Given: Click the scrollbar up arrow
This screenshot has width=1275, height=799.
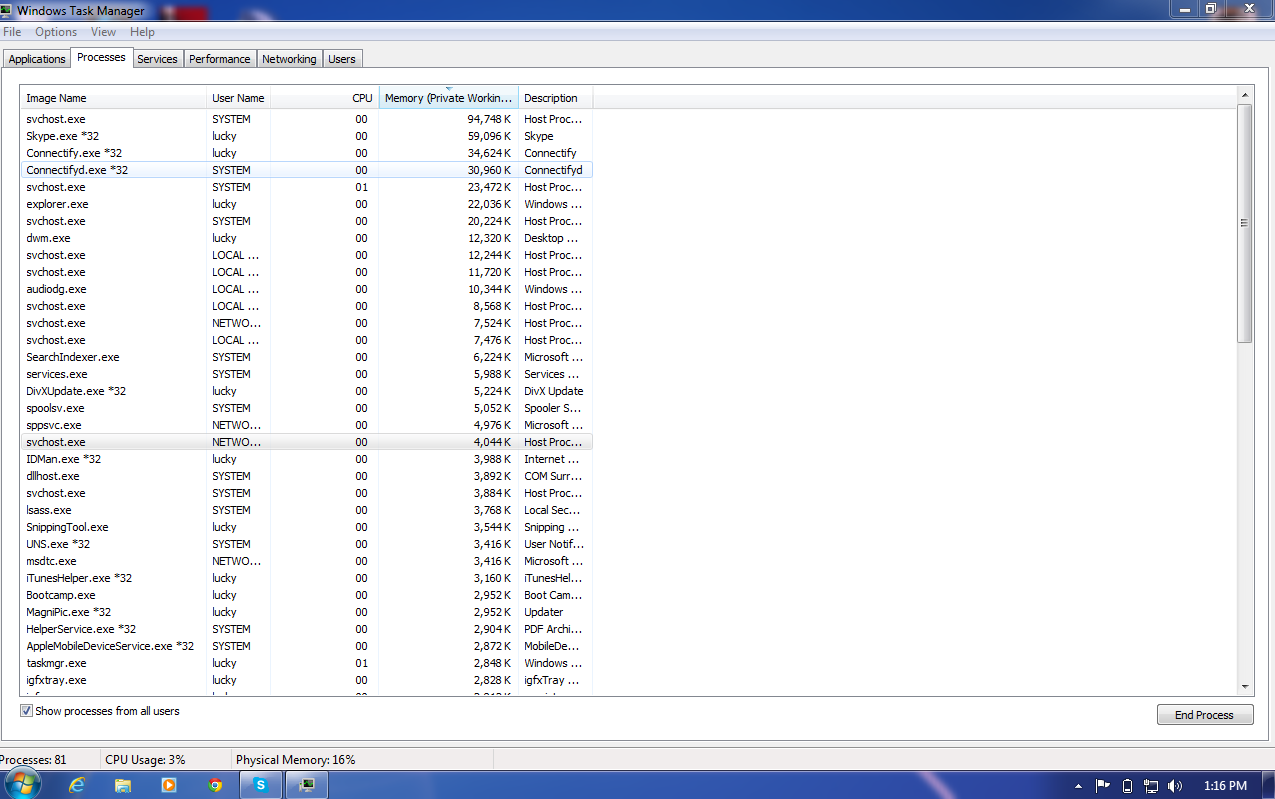Looking at the screenshot, I should click(x=1245, y=95).
